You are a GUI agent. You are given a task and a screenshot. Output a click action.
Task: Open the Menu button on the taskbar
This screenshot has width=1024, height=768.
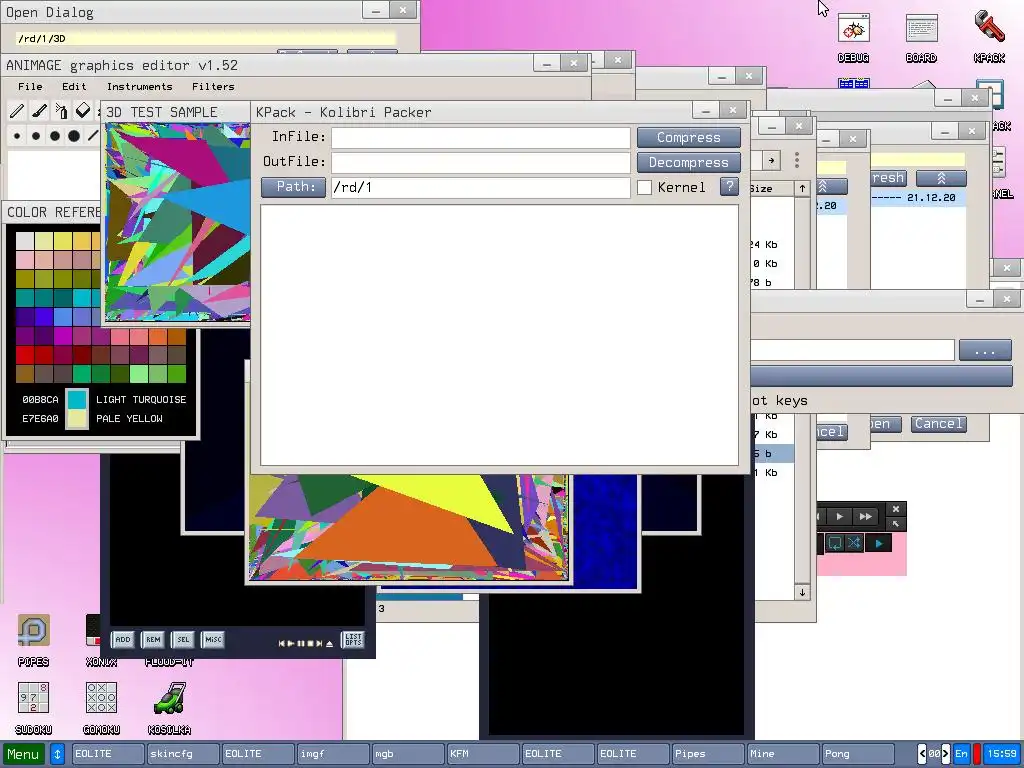(24, 754)
